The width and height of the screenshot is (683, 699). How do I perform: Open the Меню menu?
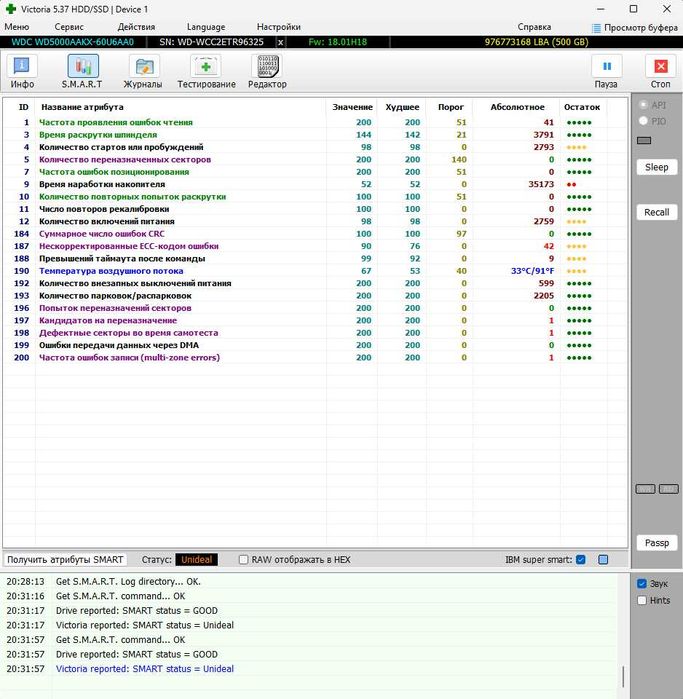(16, 27)
